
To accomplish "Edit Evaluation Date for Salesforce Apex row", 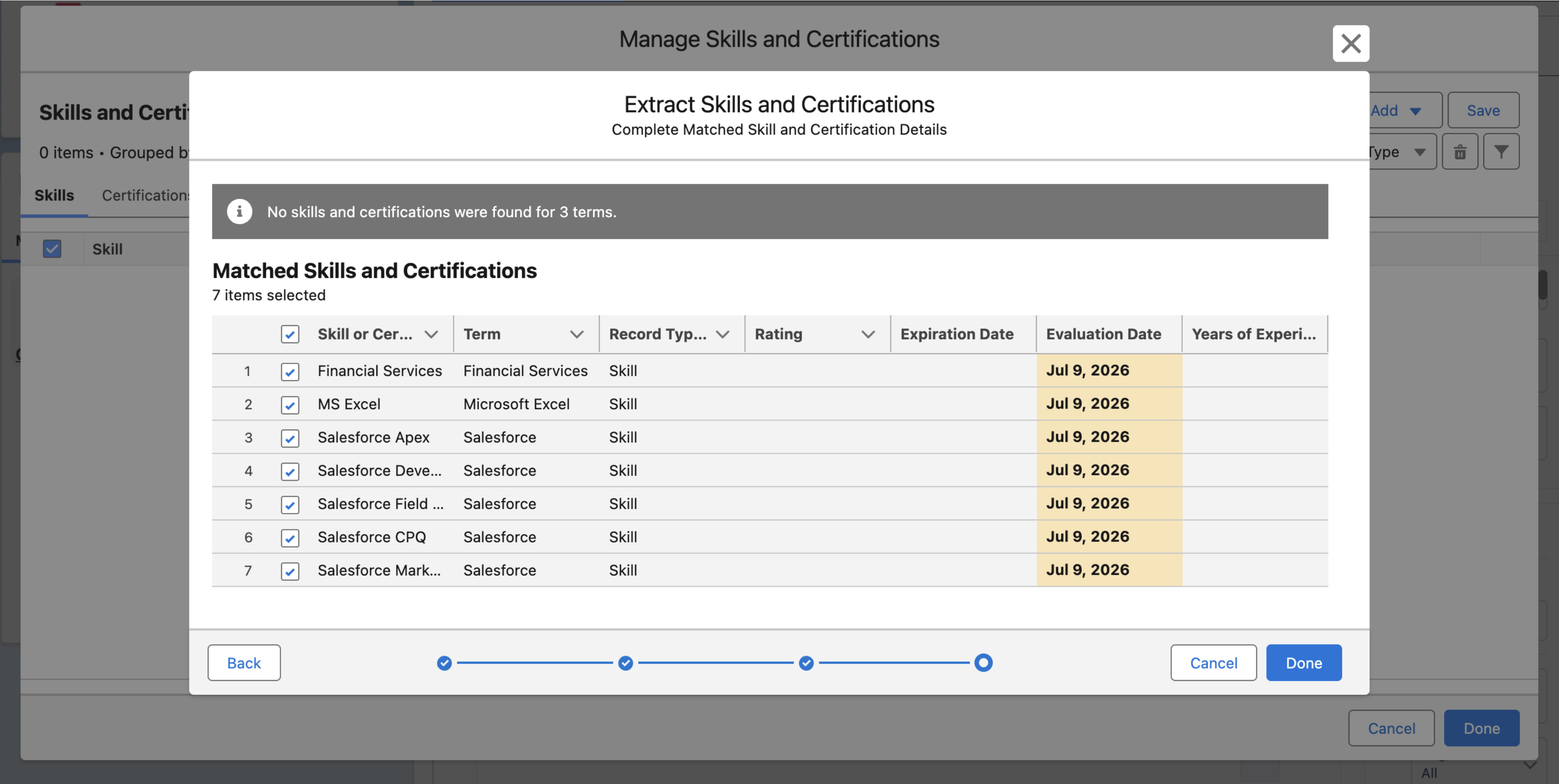I will (x=1109, y=437).
